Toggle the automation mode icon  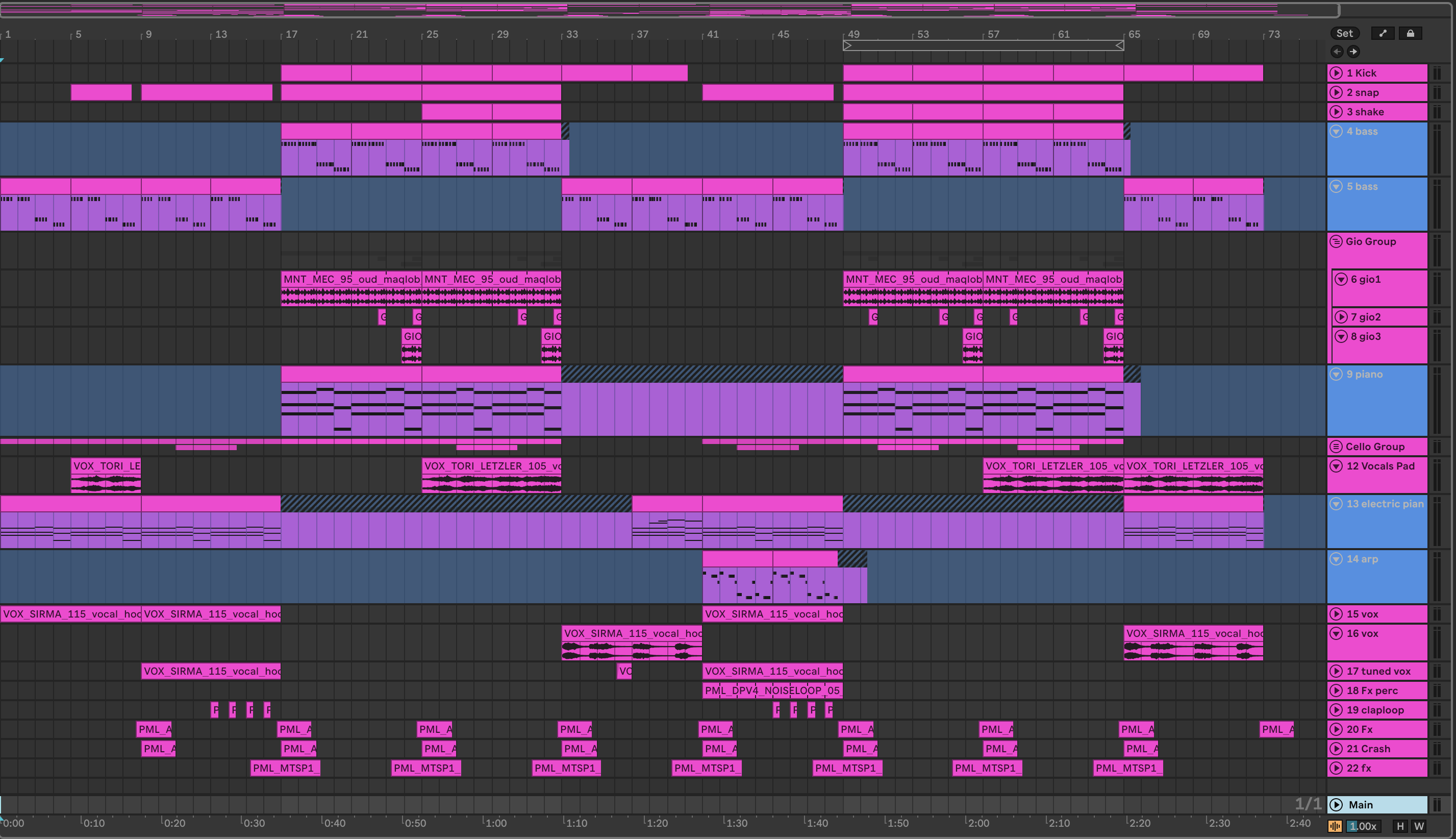tap(1382, 33)
